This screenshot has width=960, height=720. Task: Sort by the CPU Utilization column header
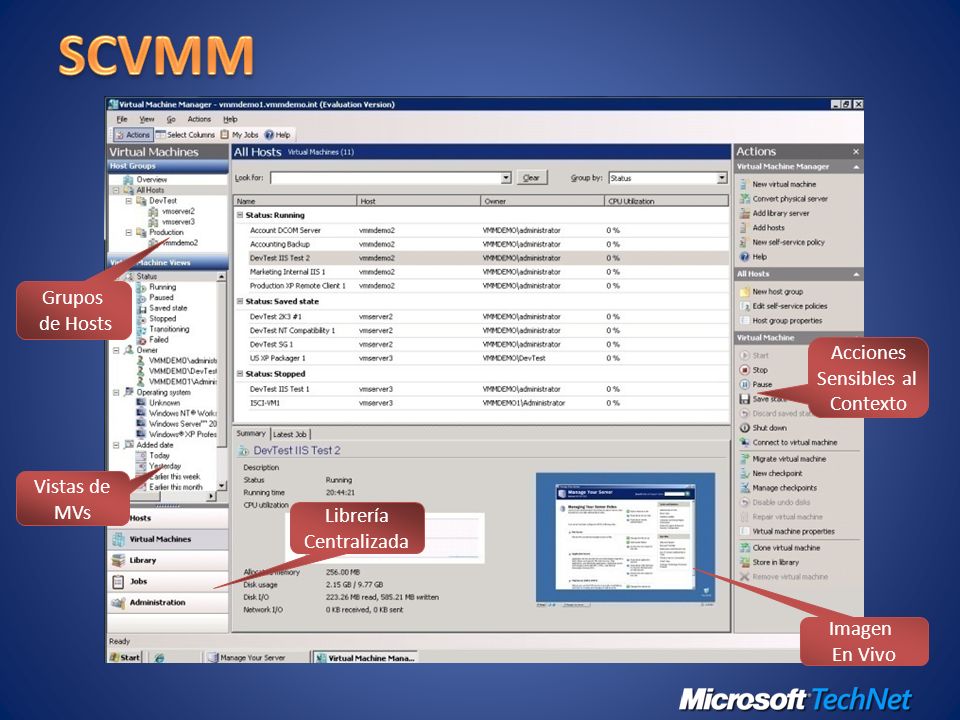point(666,201)
